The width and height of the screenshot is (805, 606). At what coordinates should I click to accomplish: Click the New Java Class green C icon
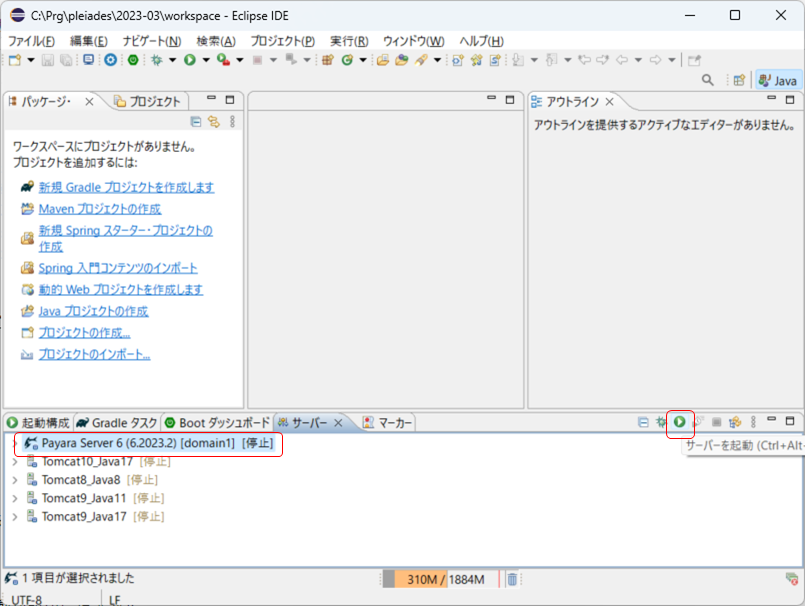(x=348, y=60)
